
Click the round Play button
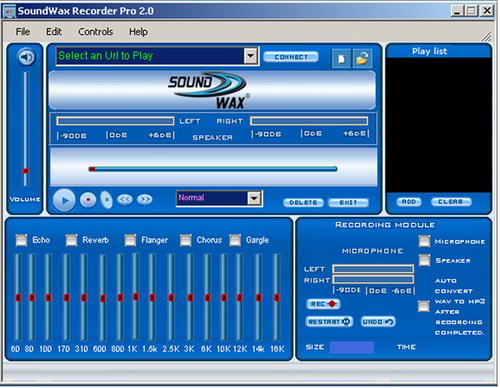click(x=64, y=200)
